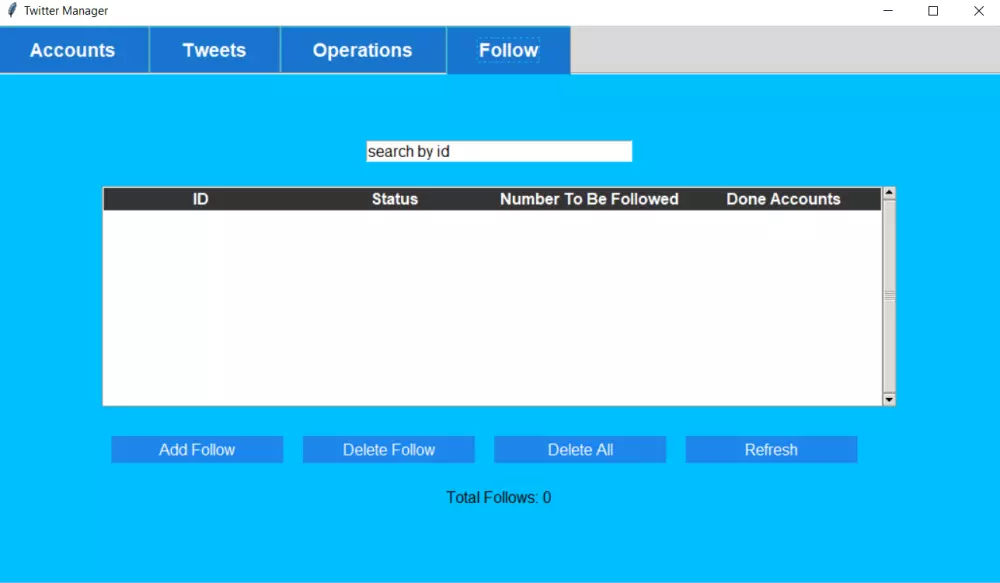Select the Follow tab
Screen dimensions: 1000x583
point(508,50)
